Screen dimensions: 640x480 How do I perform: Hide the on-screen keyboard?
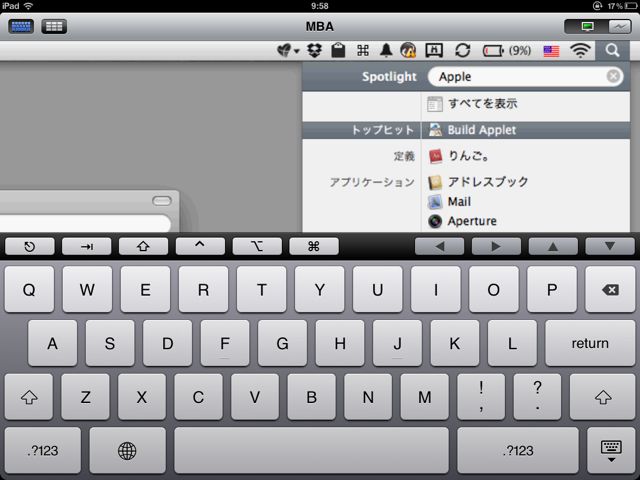pyautogui.click(x=611, y=451)
